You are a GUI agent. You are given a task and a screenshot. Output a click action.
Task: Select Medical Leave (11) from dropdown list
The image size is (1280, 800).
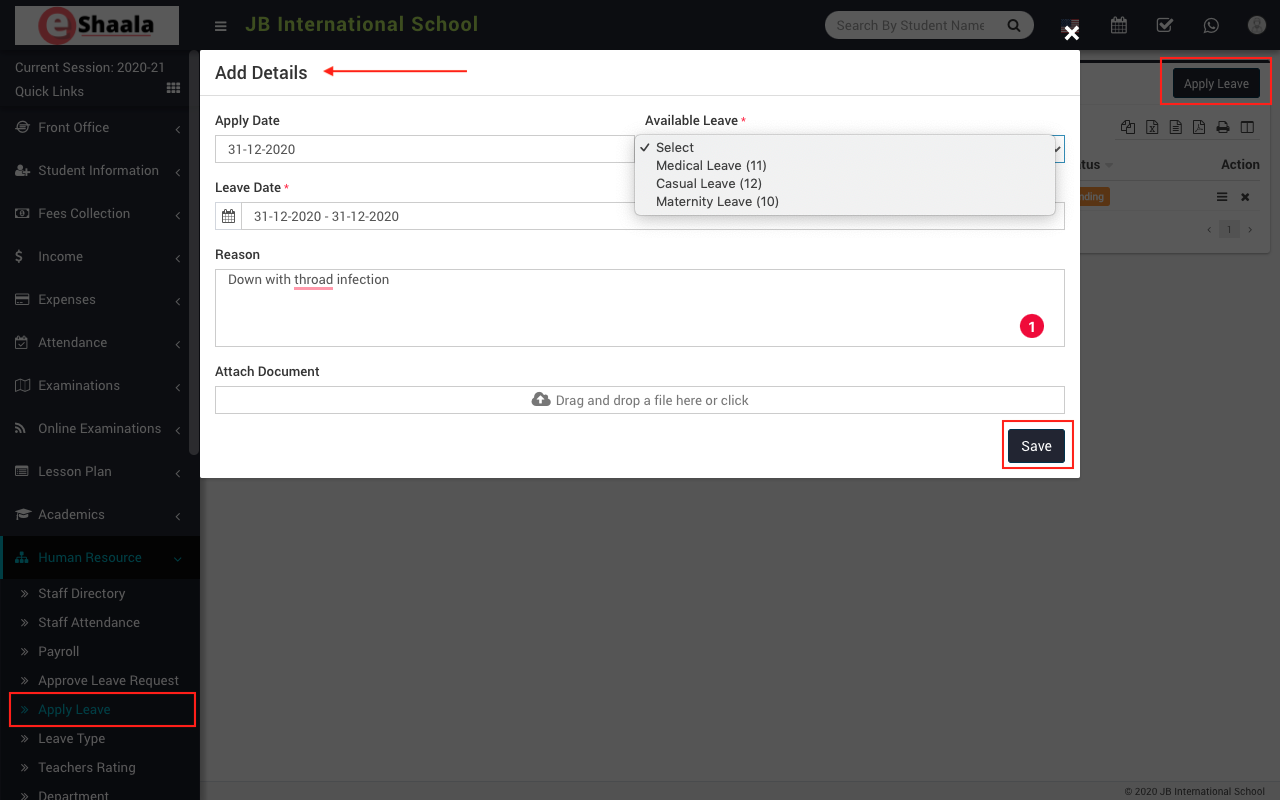[711, 166]
